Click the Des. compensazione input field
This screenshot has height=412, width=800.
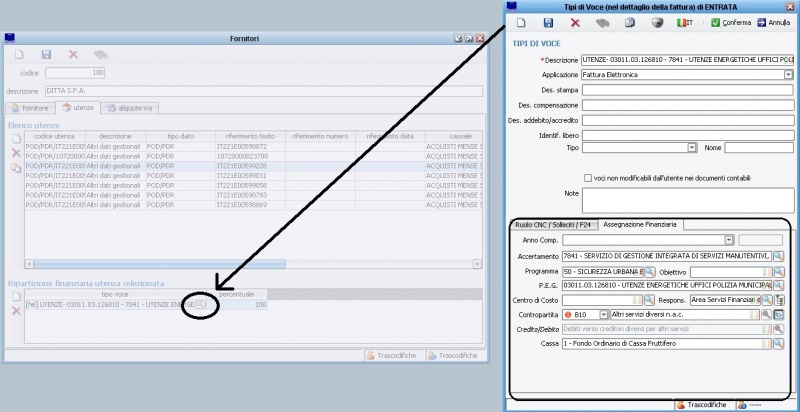tap(688, 106)
